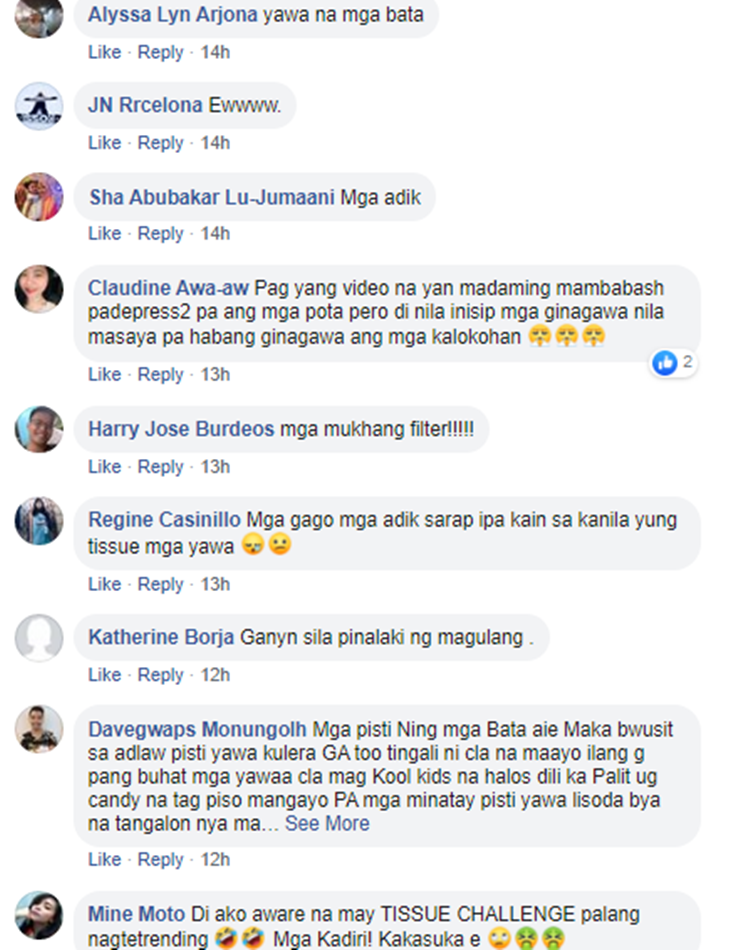Expand Davegwaps' comment with See More
The width and height of the screenshot is (750, 950).
(327, 823)
